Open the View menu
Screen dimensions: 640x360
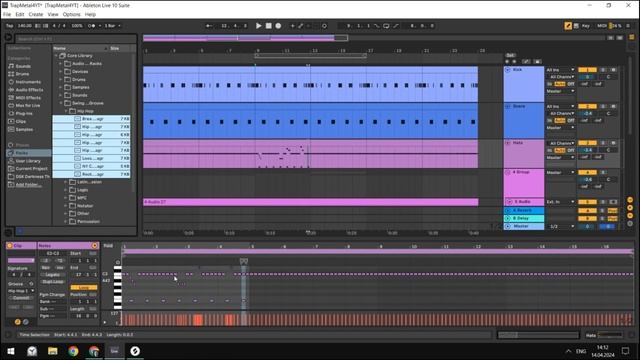53,14
